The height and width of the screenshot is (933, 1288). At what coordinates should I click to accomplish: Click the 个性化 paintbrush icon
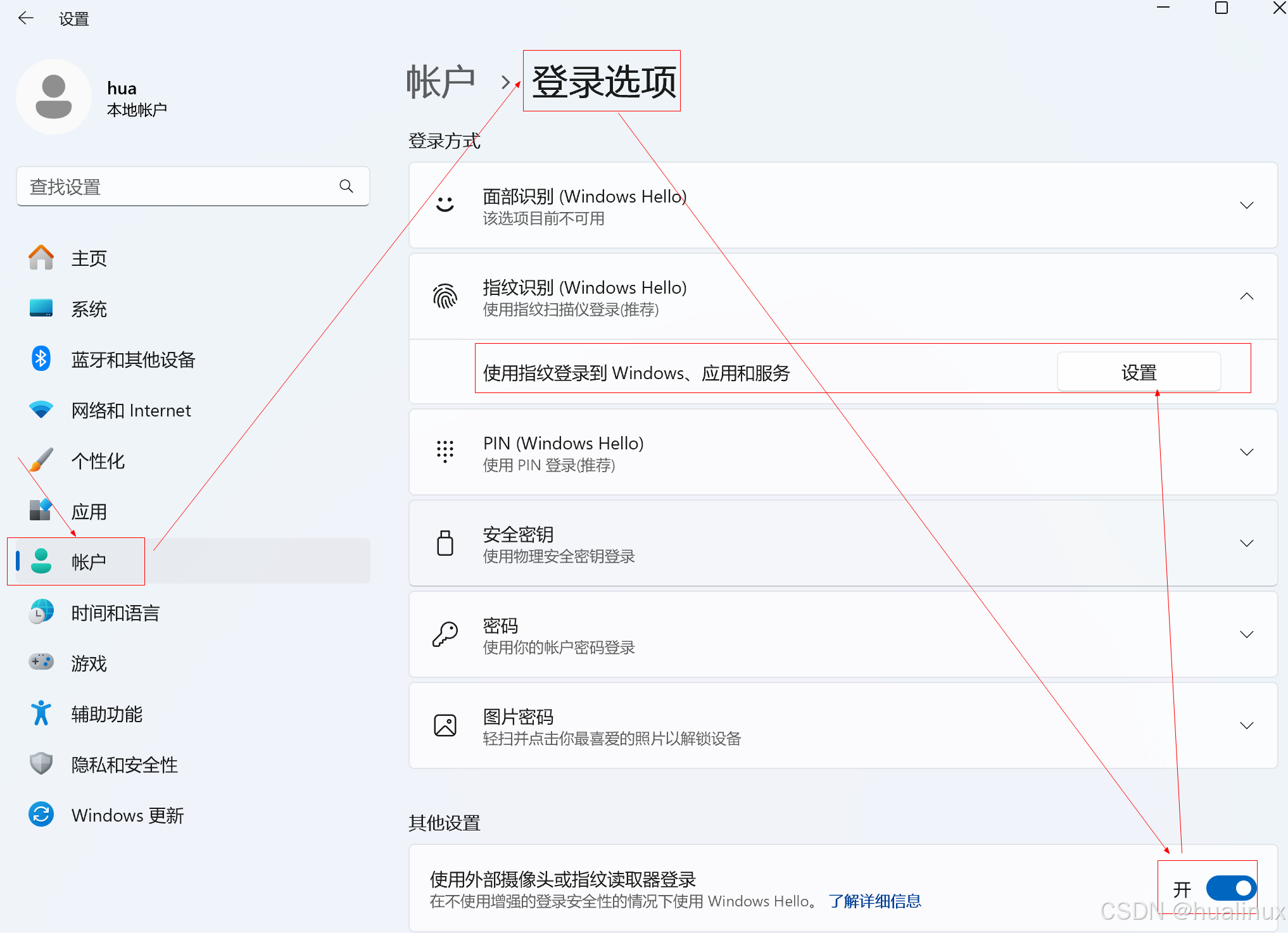coord(41,460)
